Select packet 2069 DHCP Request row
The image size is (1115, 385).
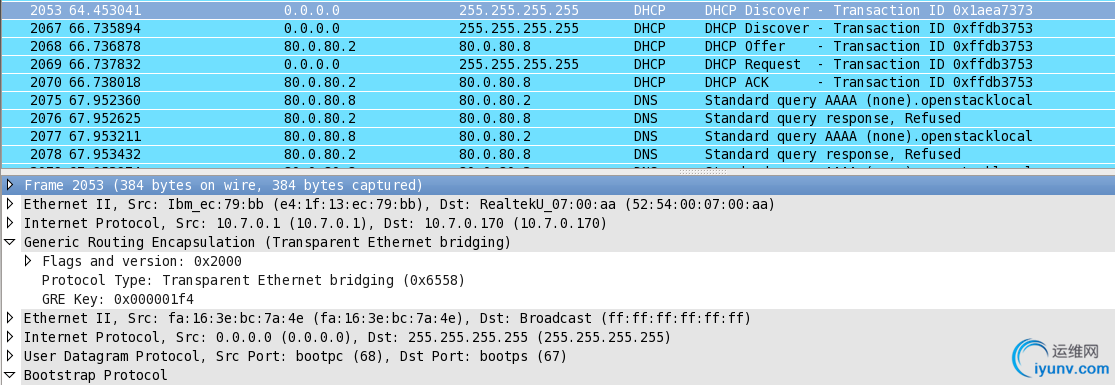pyautogui.click(x=558, y=64)
